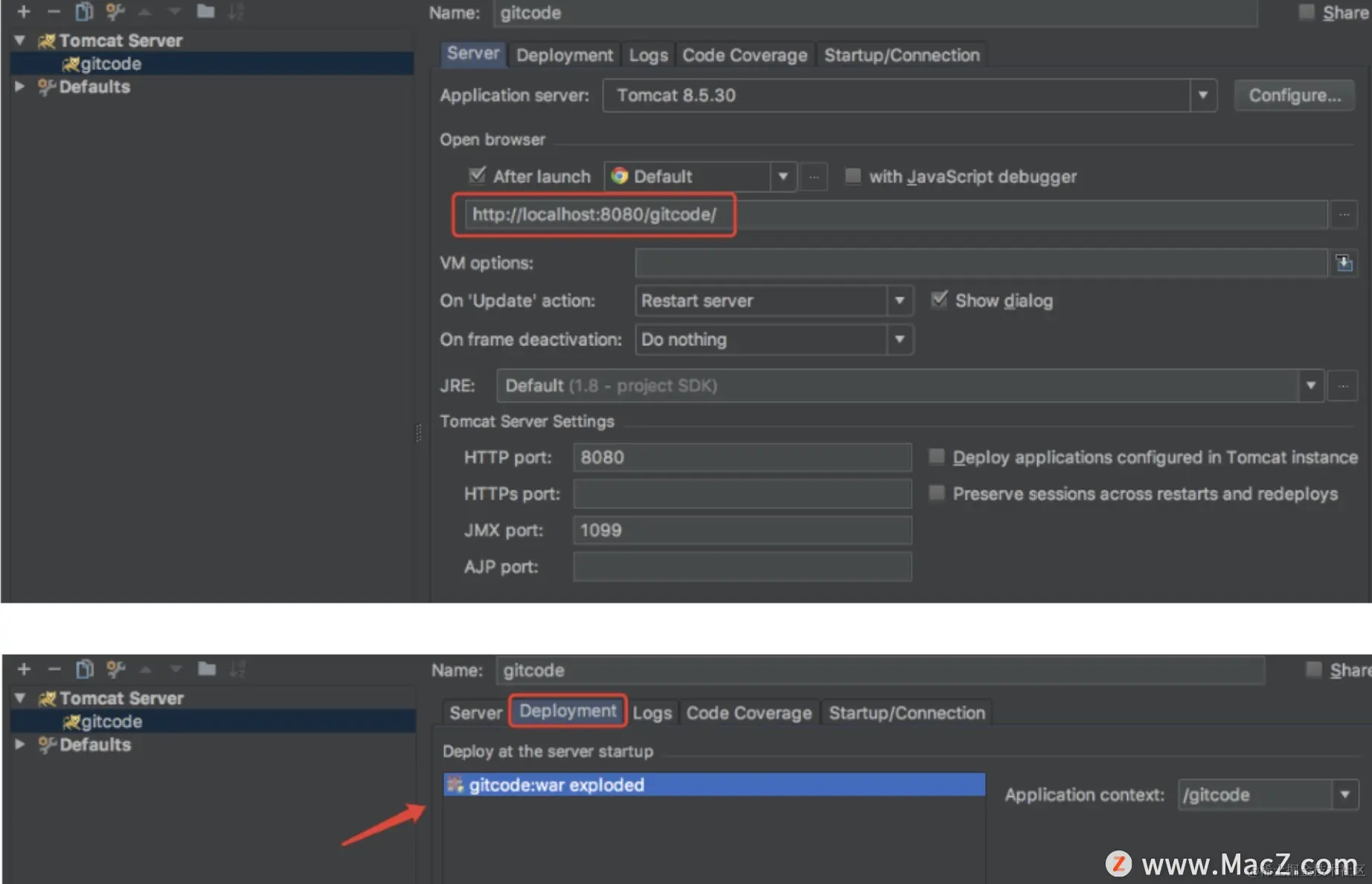Viewport: 1372px width, 884px height.
Task: Expand Defaults tree node in bottom dialog
Action: point(20,744)
